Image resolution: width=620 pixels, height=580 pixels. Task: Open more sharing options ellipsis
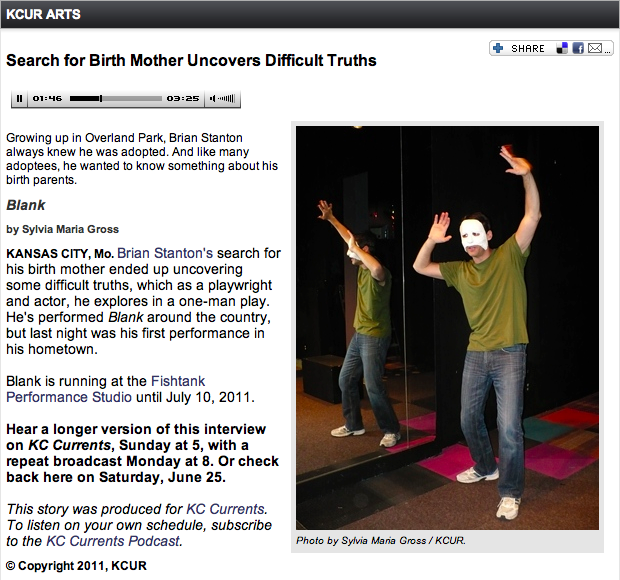click(x=607, y=51)
